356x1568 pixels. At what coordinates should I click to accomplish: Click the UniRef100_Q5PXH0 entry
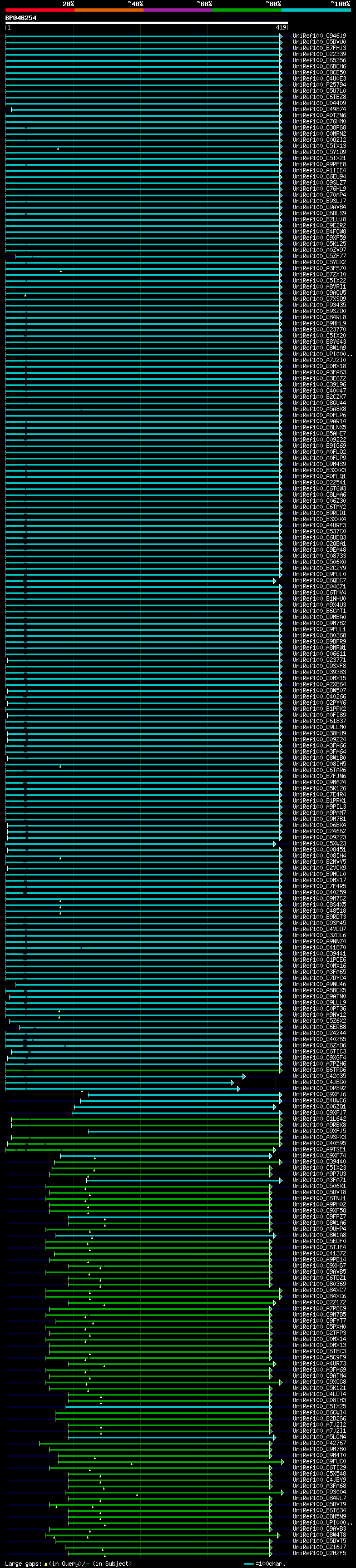pos(319,1327)
